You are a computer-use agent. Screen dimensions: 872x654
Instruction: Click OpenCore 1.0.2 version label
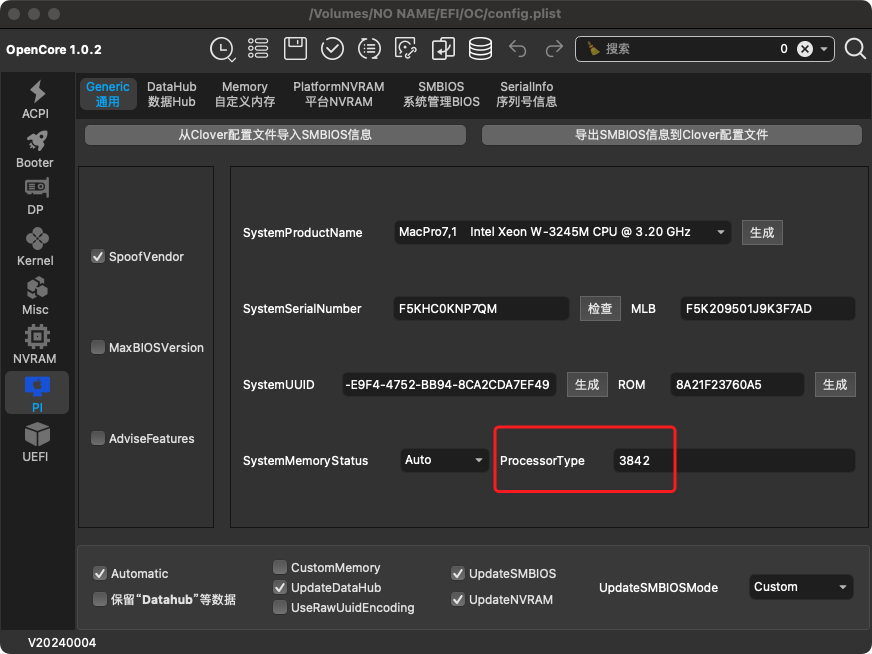coord(54,49)
